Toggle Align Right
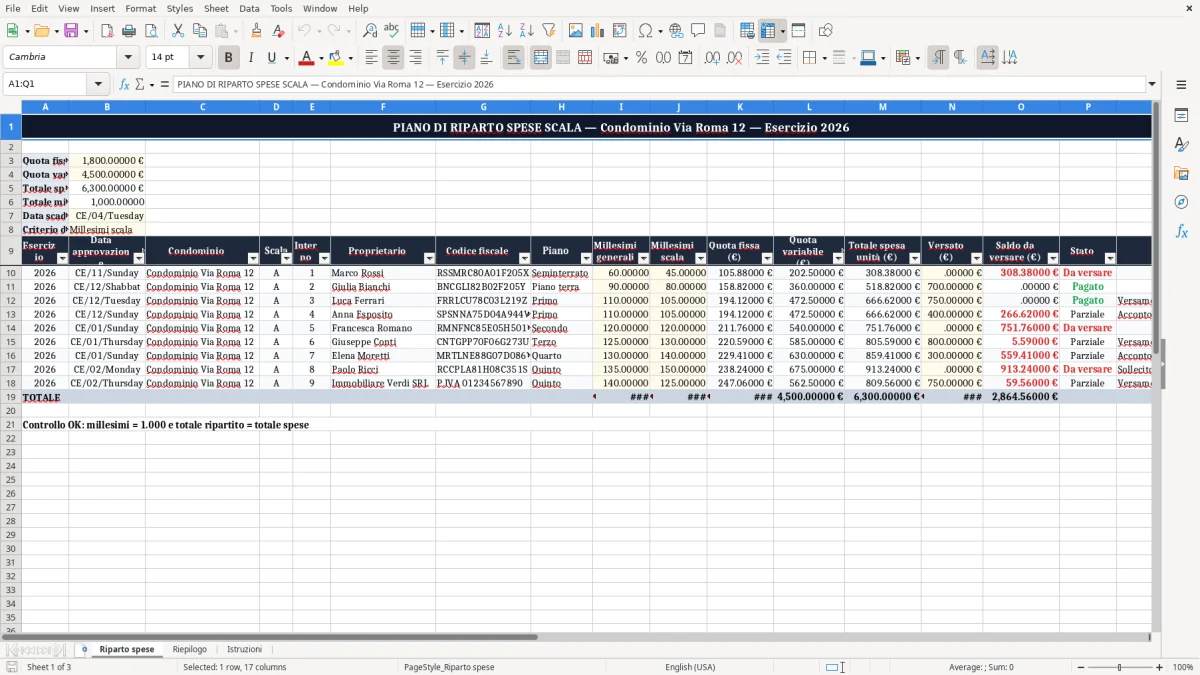Image resolution: width=1200 pixels, height=675 pixels. [415, 58]
